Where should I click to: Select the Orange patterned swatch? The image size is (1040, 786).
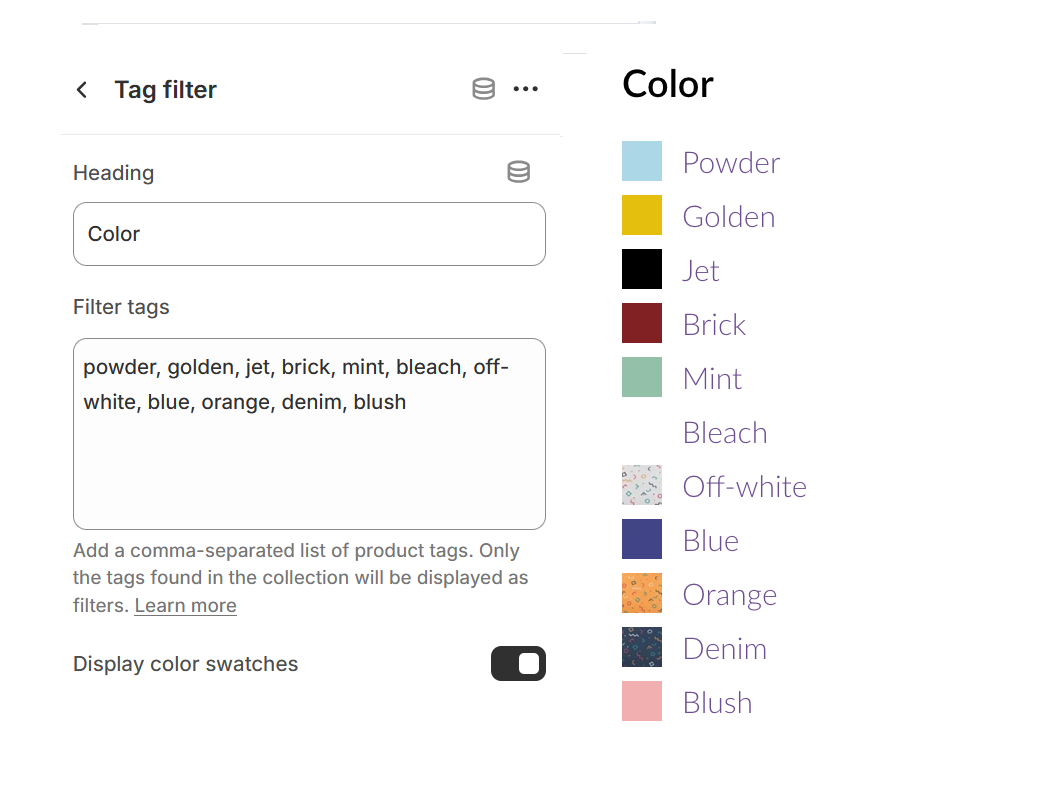641,592
